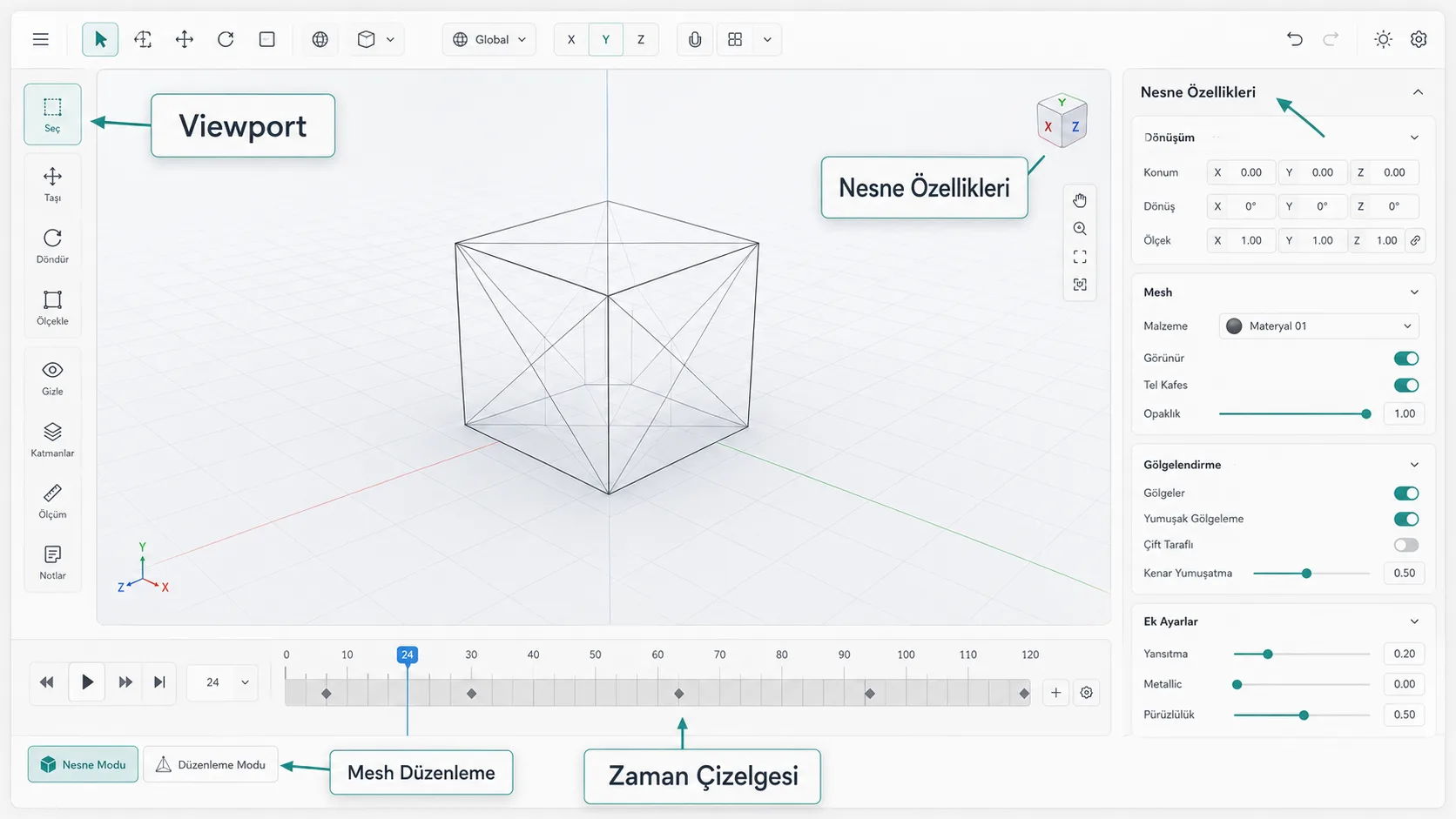Click the Konum X value field

[1241, 172]
